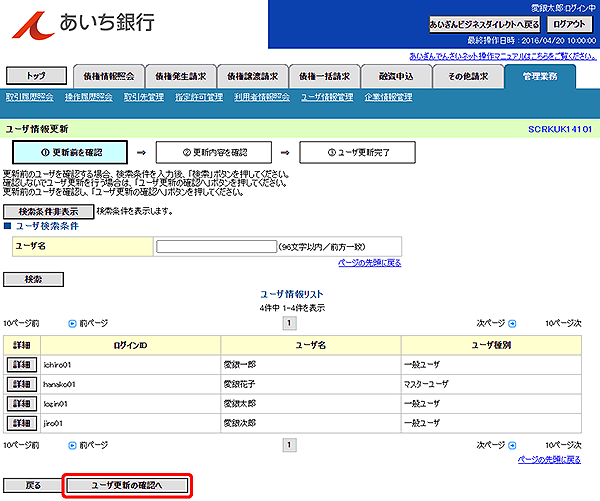Click the previous page arrow below the user list
Screen dimensions: 600x501
click(x=72, y=443)
